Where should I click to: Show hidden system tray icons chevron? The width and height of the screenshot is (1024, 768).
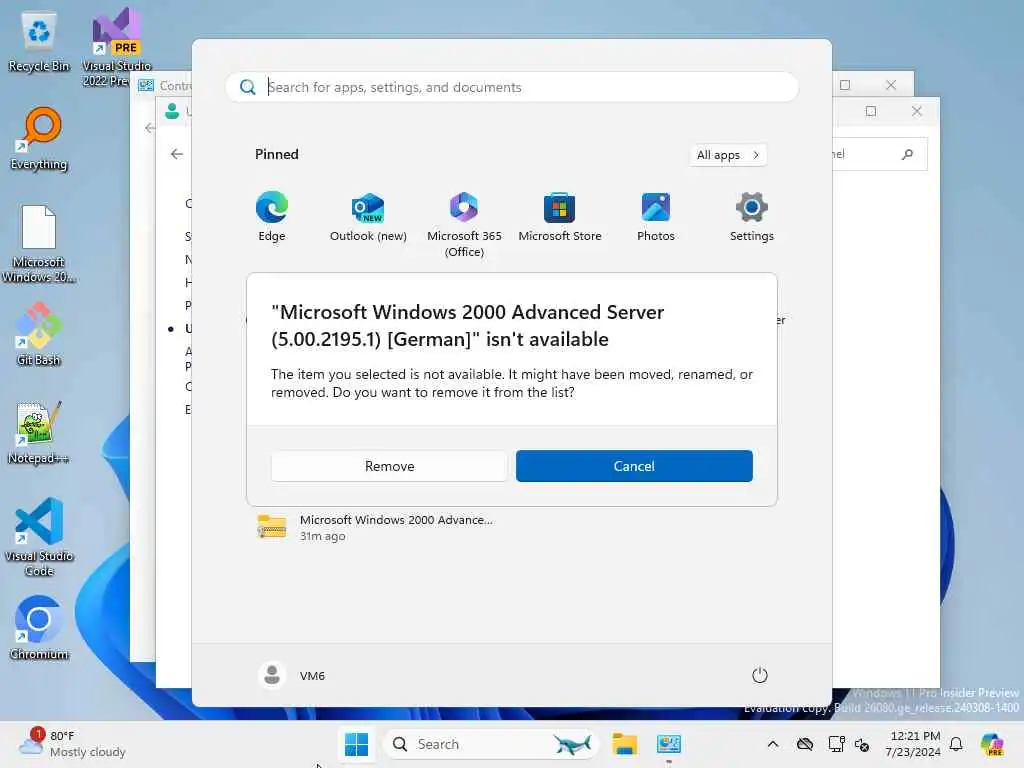click(x=773, y=744)
